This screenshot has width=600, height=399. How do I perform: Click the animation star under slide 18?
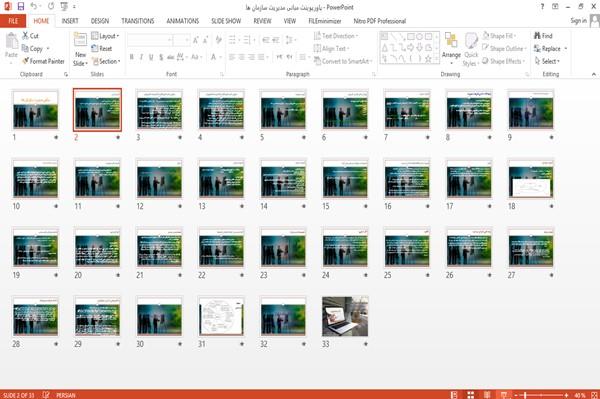[x=551, y=206]
